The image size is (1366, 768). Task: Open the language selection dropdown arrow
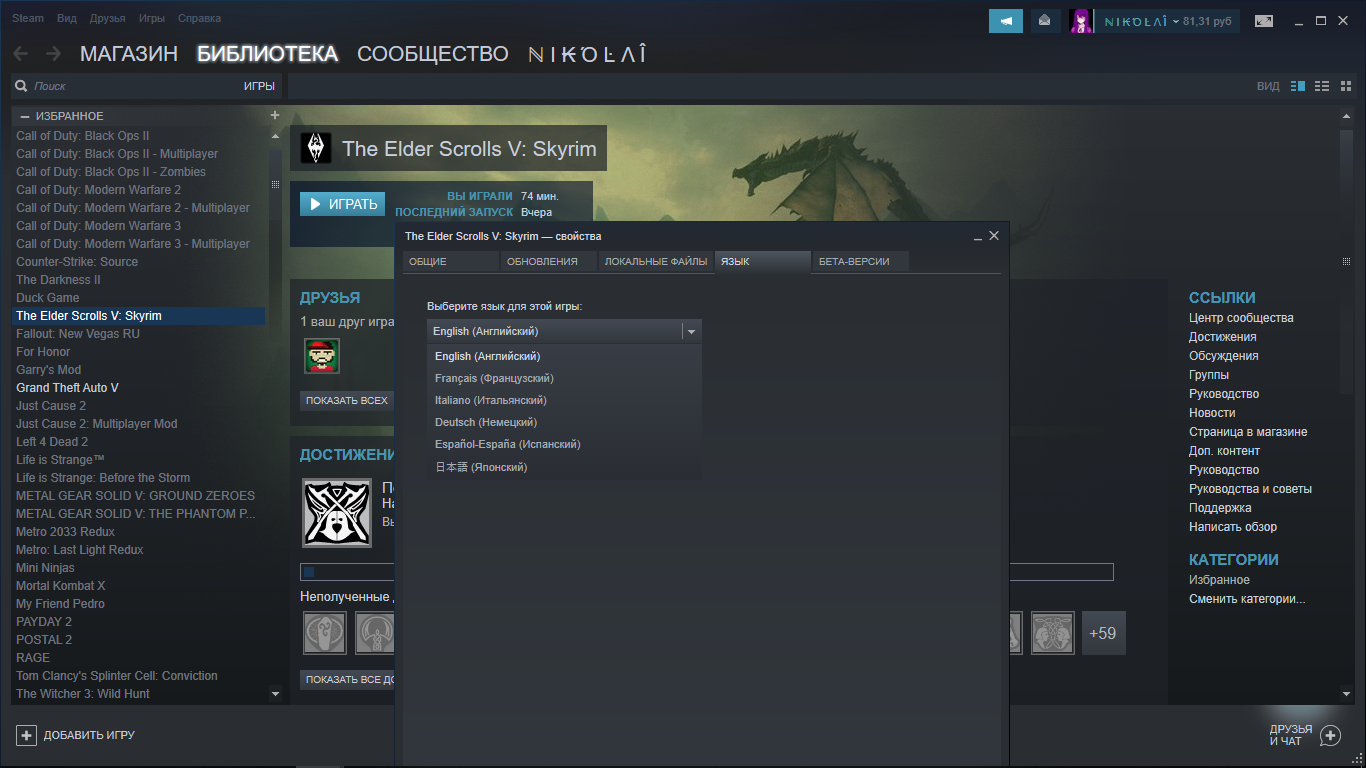point(691,331)
